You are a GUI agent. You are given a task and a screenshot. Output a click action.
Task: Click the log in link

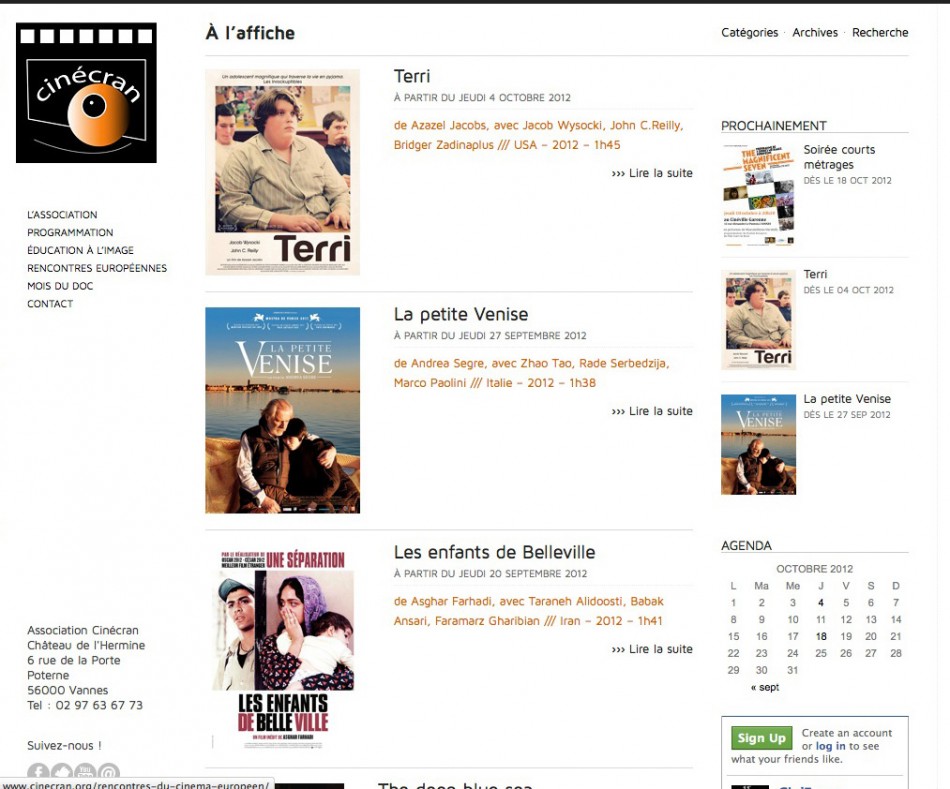tap(830, 746)
